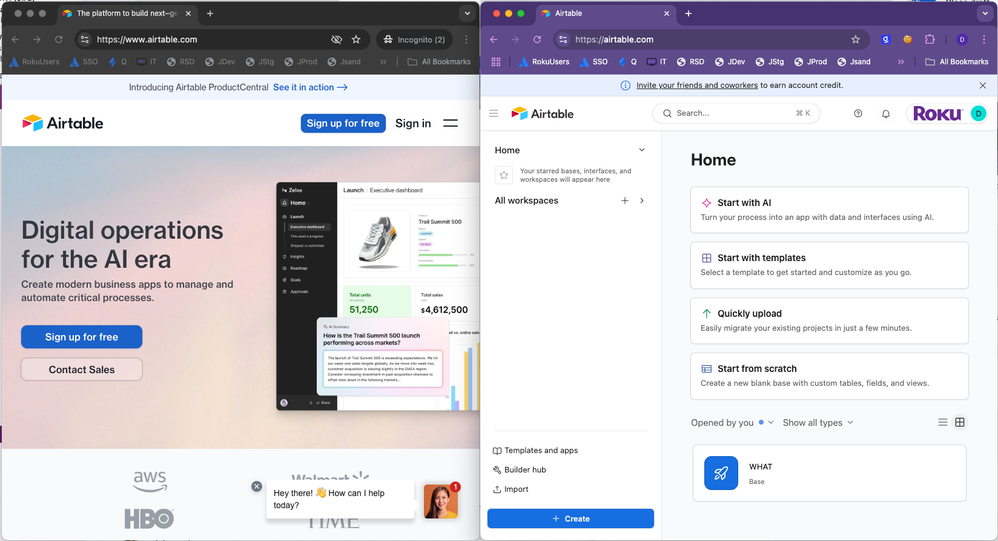The width and height of the screenshot is (998, 541).
Task: Expand All workspaces chevron
Action: click(x=642, y=200)
